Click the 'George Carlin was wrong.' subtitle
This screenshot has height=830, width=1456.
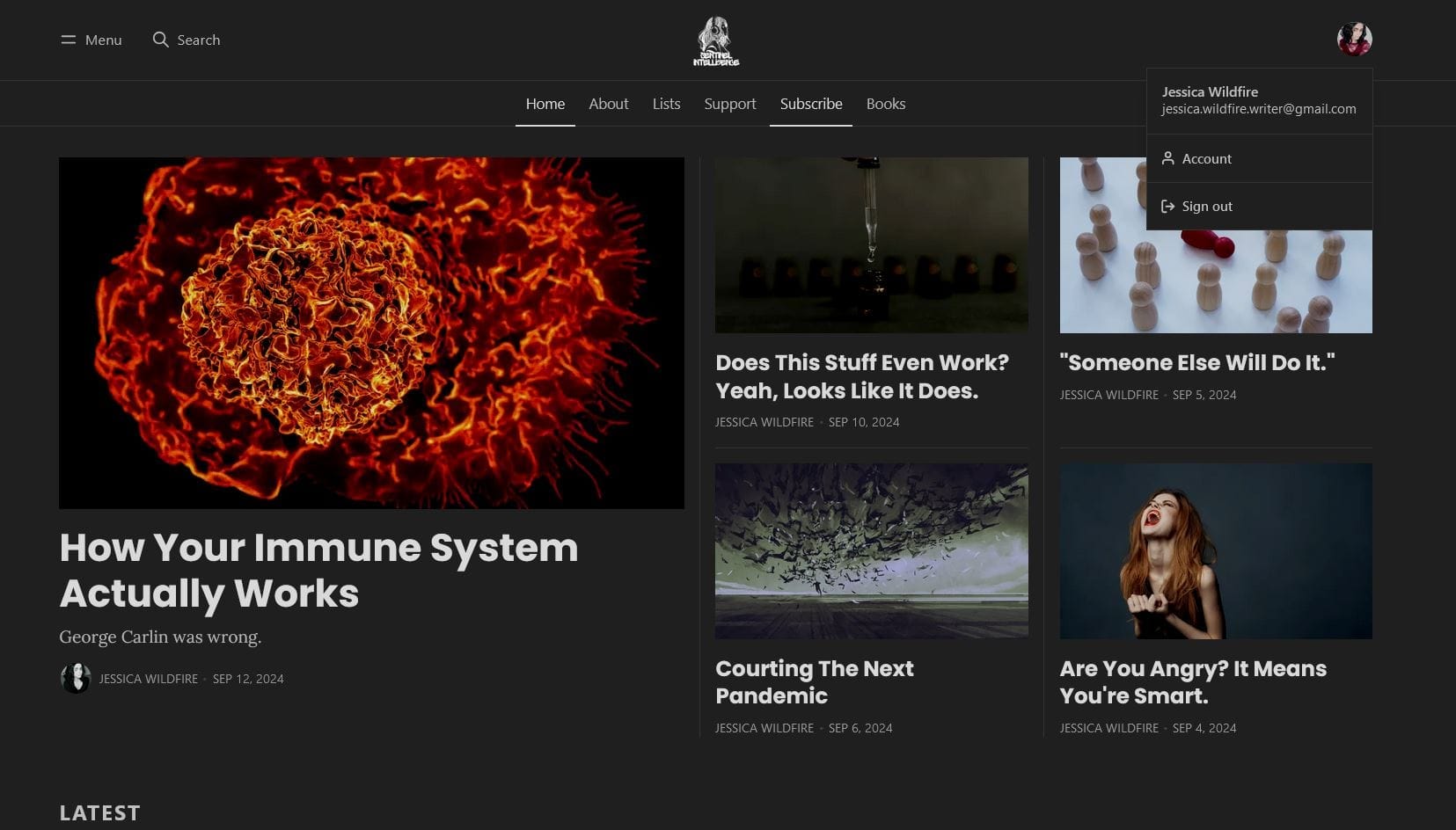(x=160, y=637)
